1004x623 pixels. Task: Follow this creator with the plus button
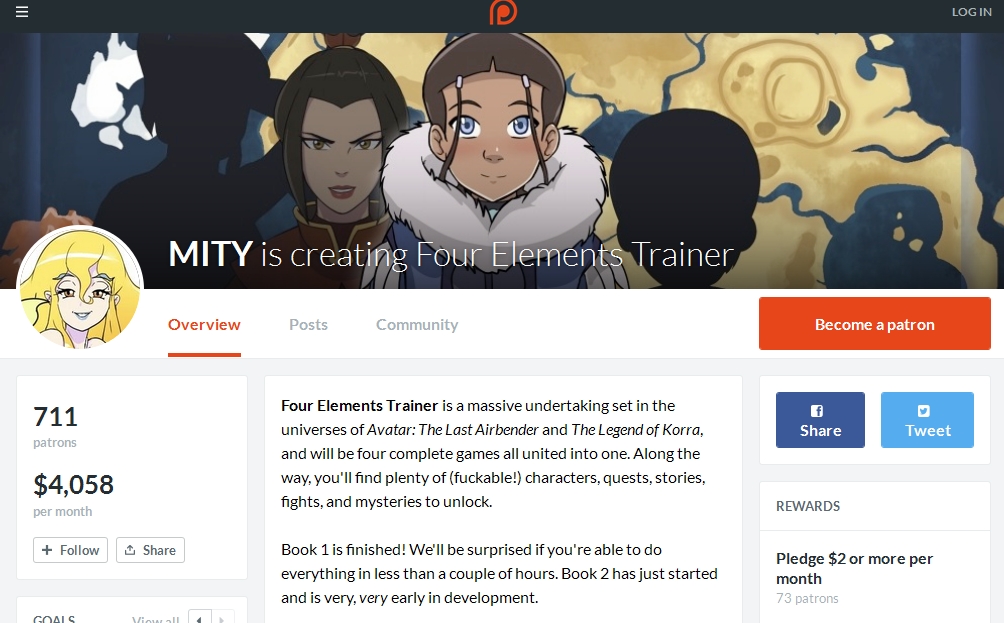70,550
